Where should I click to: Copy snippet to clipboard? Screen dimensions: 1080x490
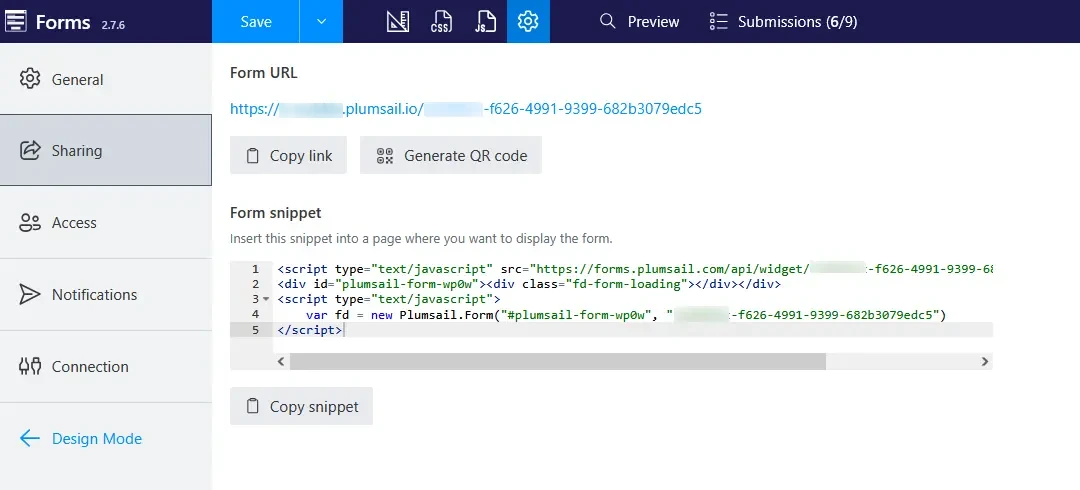click(301, 406)
